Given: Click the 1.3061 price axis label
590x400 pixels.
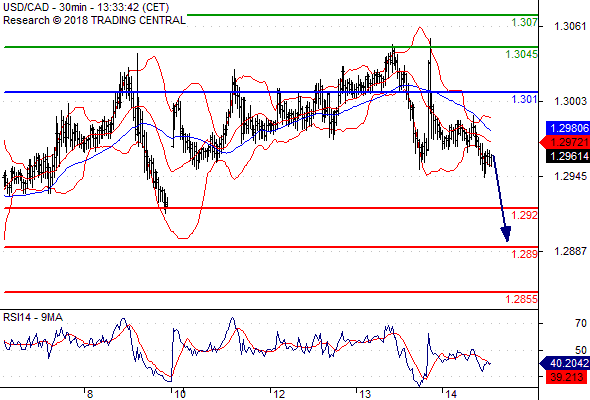Looking at the screenshot, I should coord(570,26).
